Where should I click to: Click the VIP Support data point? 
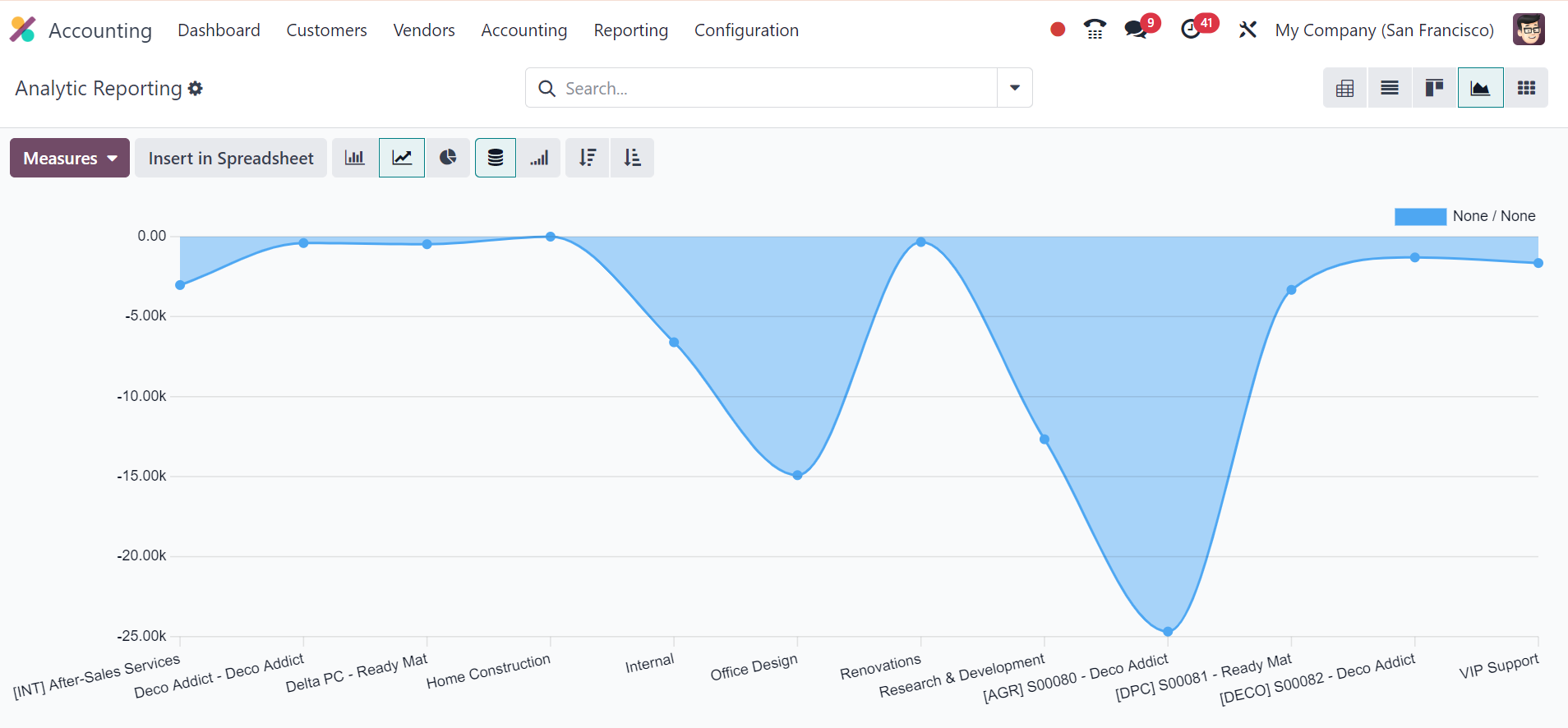click(1538, 263)
